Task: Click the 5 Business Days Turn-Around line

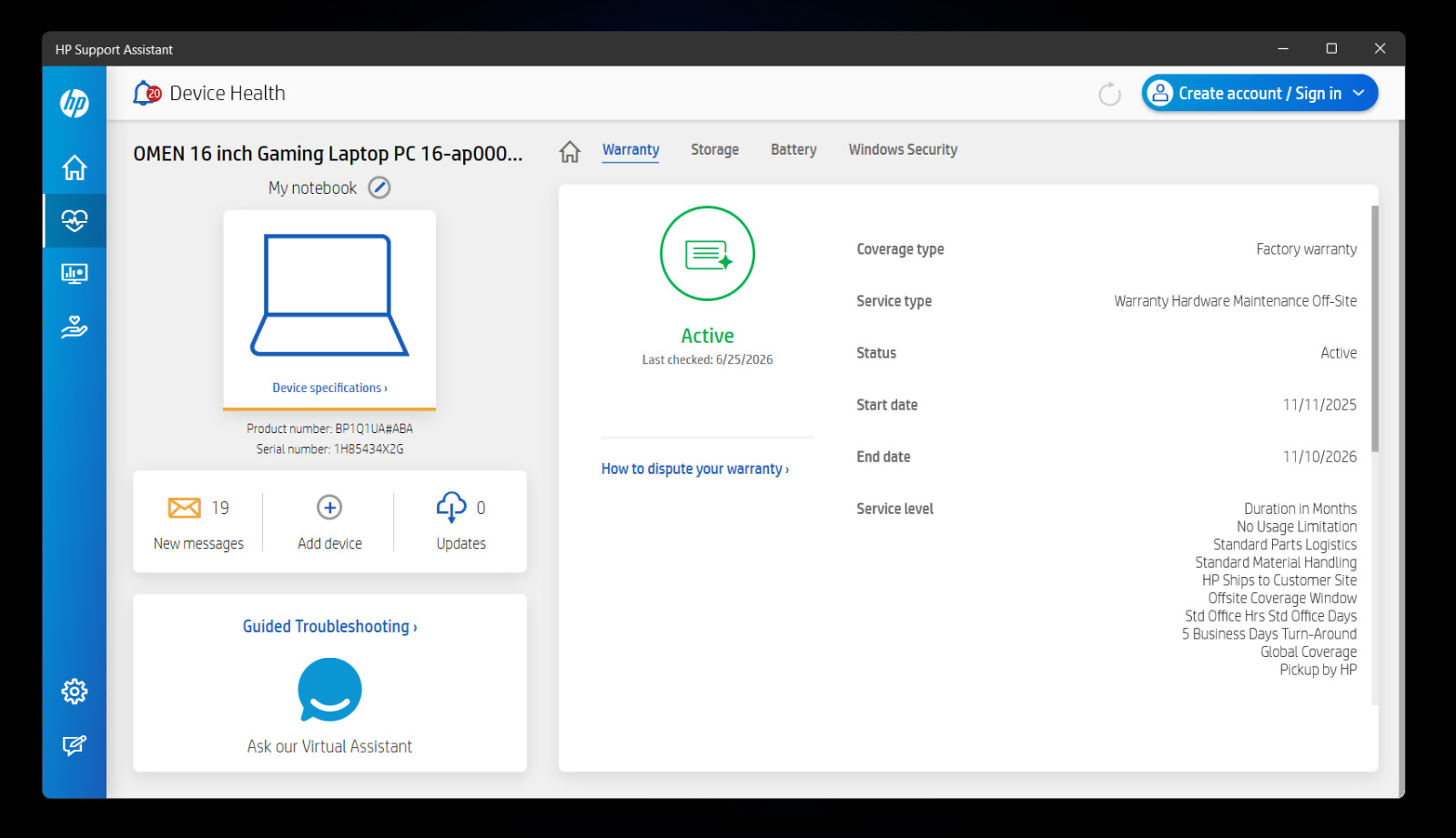Action: (1269, 634)
